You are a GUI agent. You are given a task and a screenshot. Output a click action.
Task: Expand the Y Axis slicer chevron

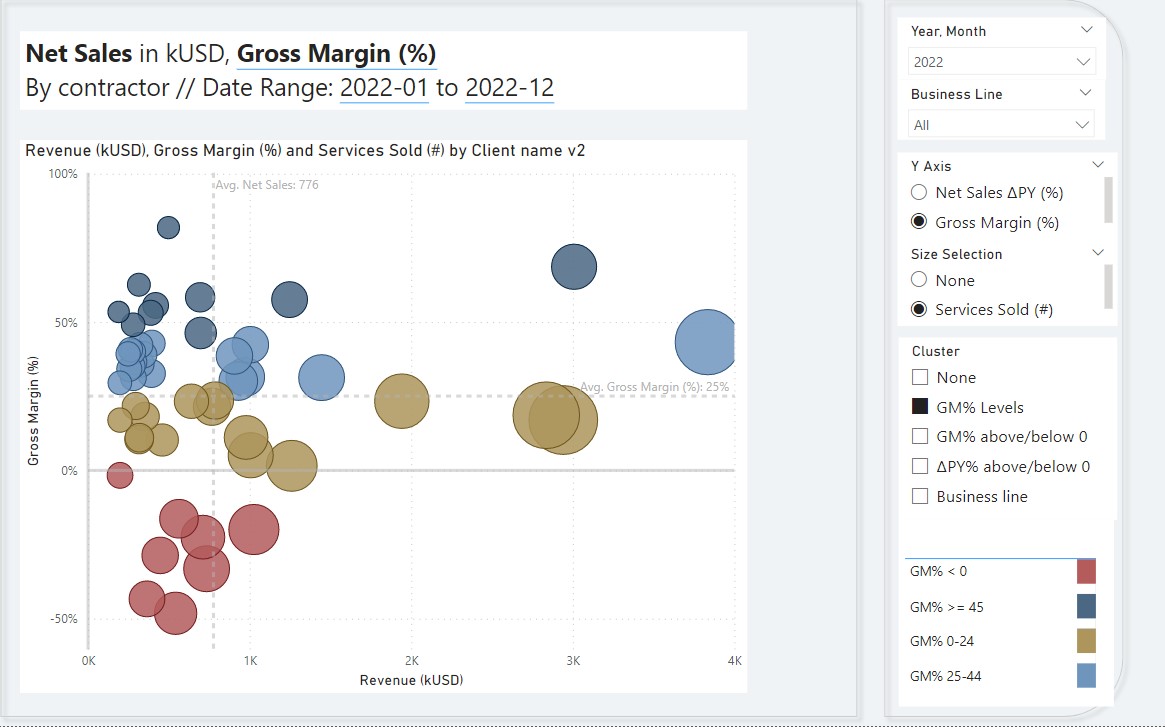tap(1098, 165)
